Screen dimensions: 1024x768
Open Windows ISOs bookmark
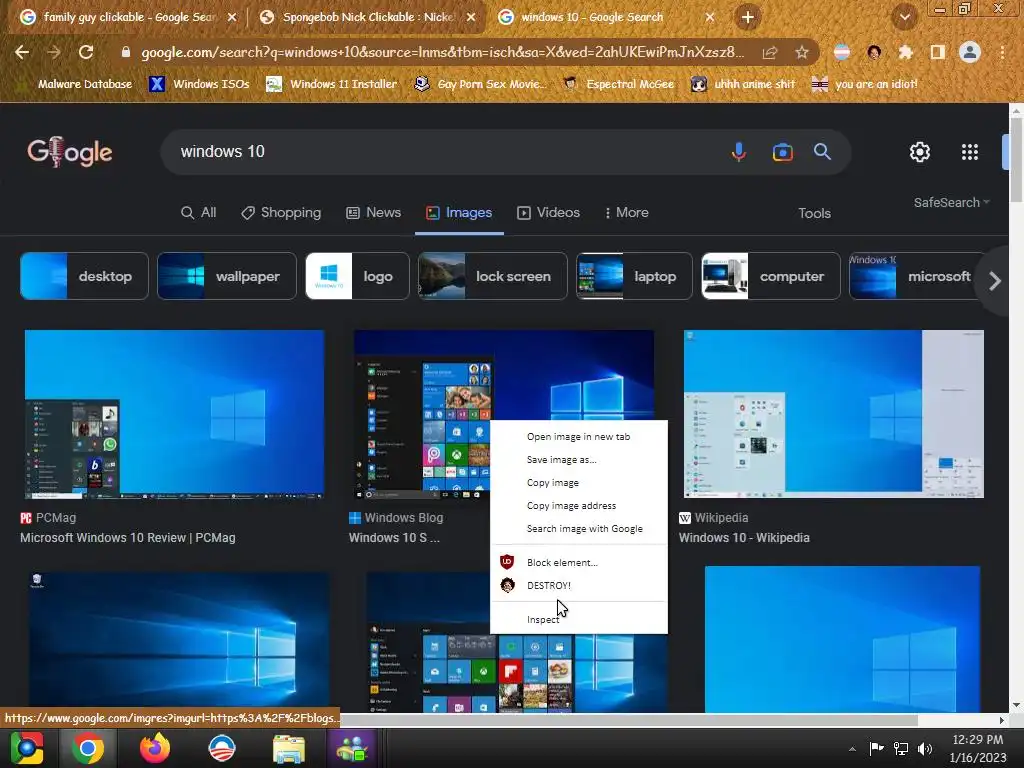[x=199, y=84]
